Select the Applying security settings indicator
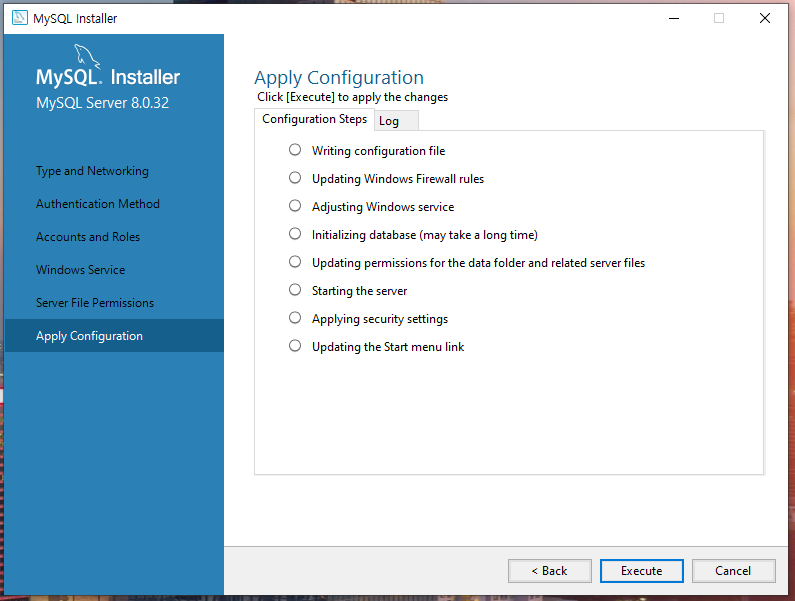The image size is (795, 601). click(295, 317)
